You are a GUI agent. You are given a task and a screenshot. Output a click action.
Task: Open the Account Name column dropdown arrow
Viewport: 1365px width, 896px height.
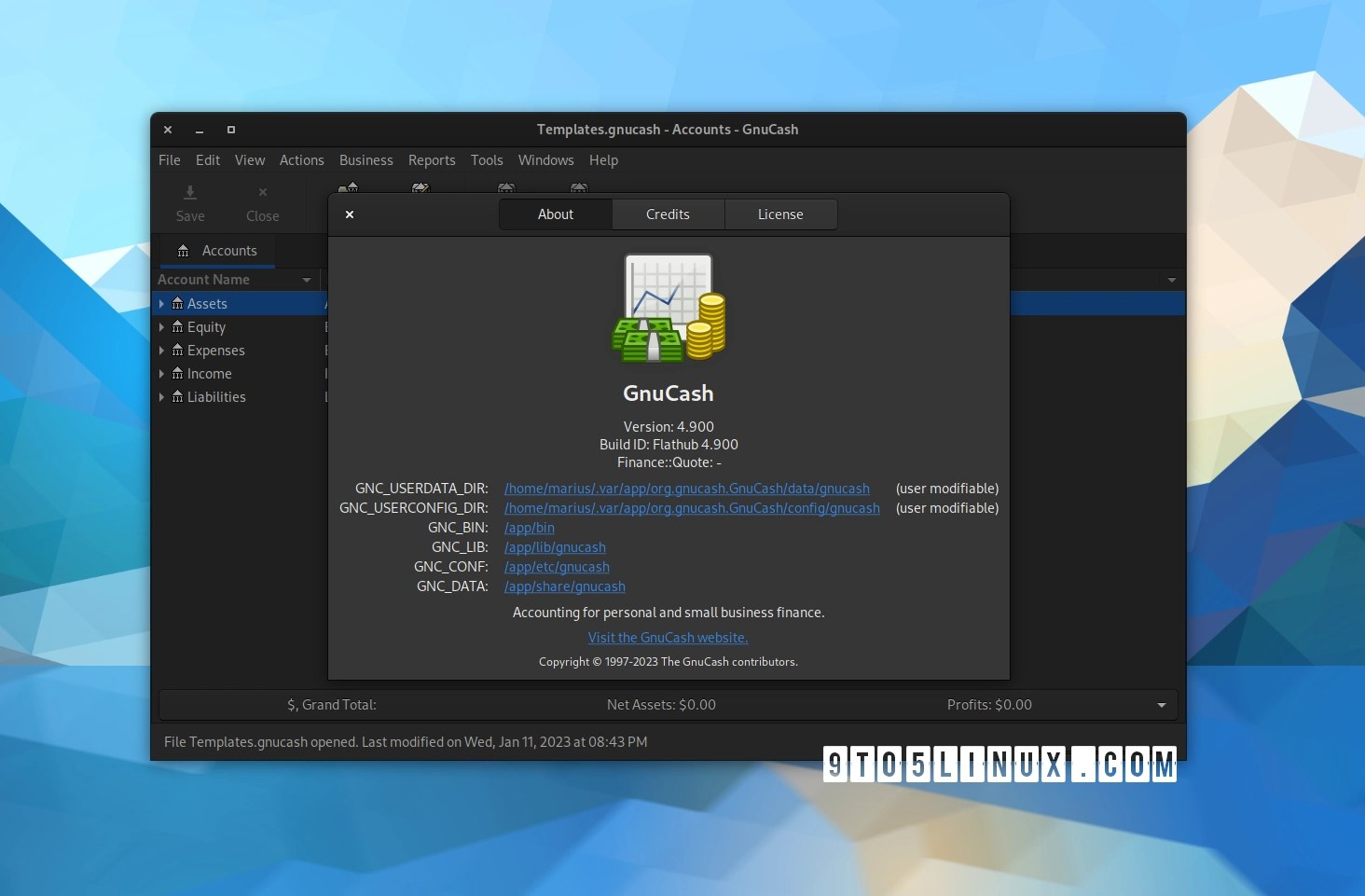307,280
